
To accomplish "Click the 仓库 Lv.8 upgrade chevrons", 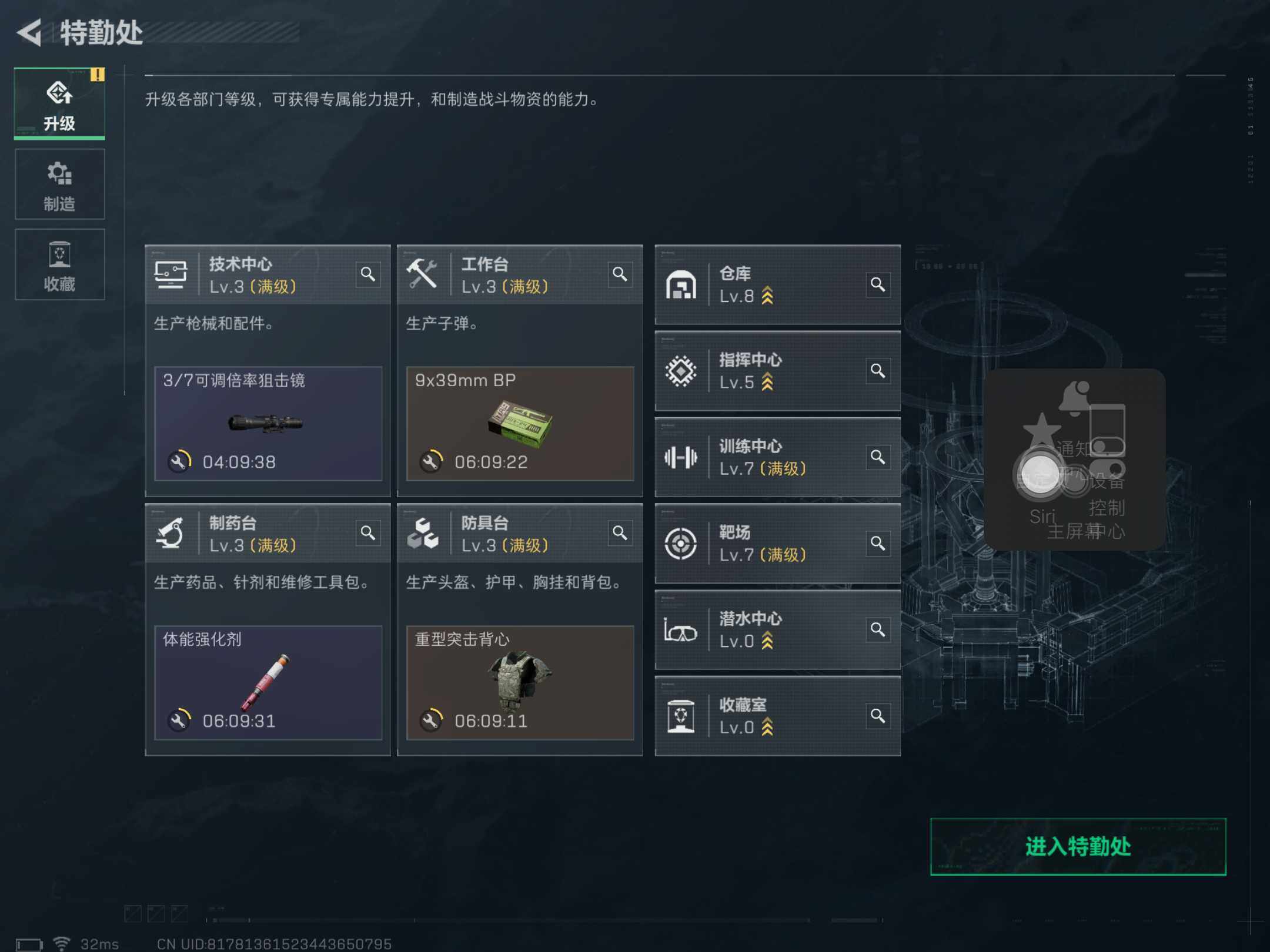I will [x=767, y=296].
